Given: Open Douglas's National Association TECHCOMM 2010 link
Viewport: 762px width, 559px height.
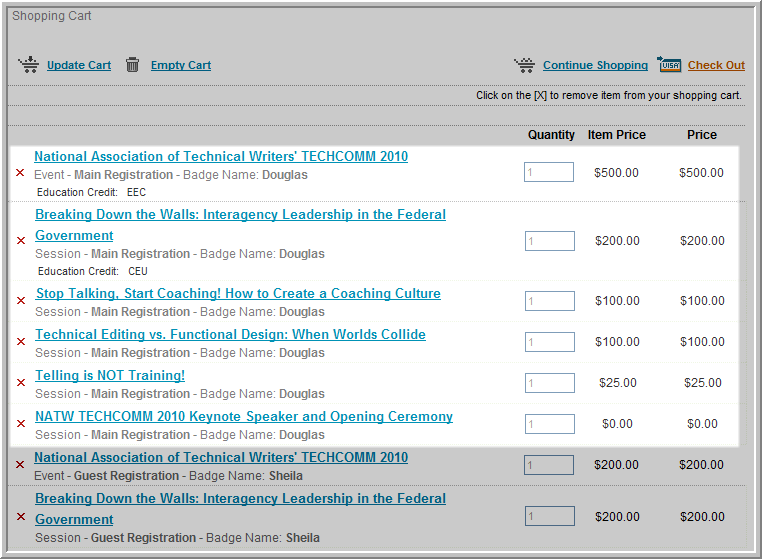Looking at the screenshot, I should (x=221, y=157).
